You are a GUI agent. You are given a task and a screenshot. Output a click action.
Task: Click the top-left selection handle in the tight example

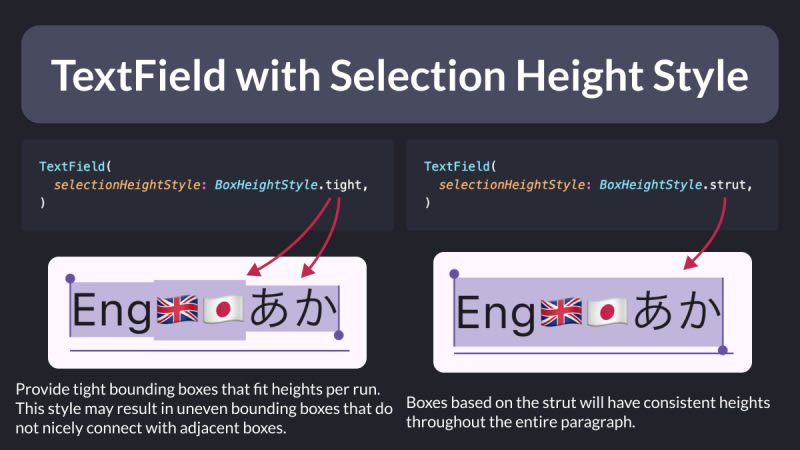[x=69, y=278]
